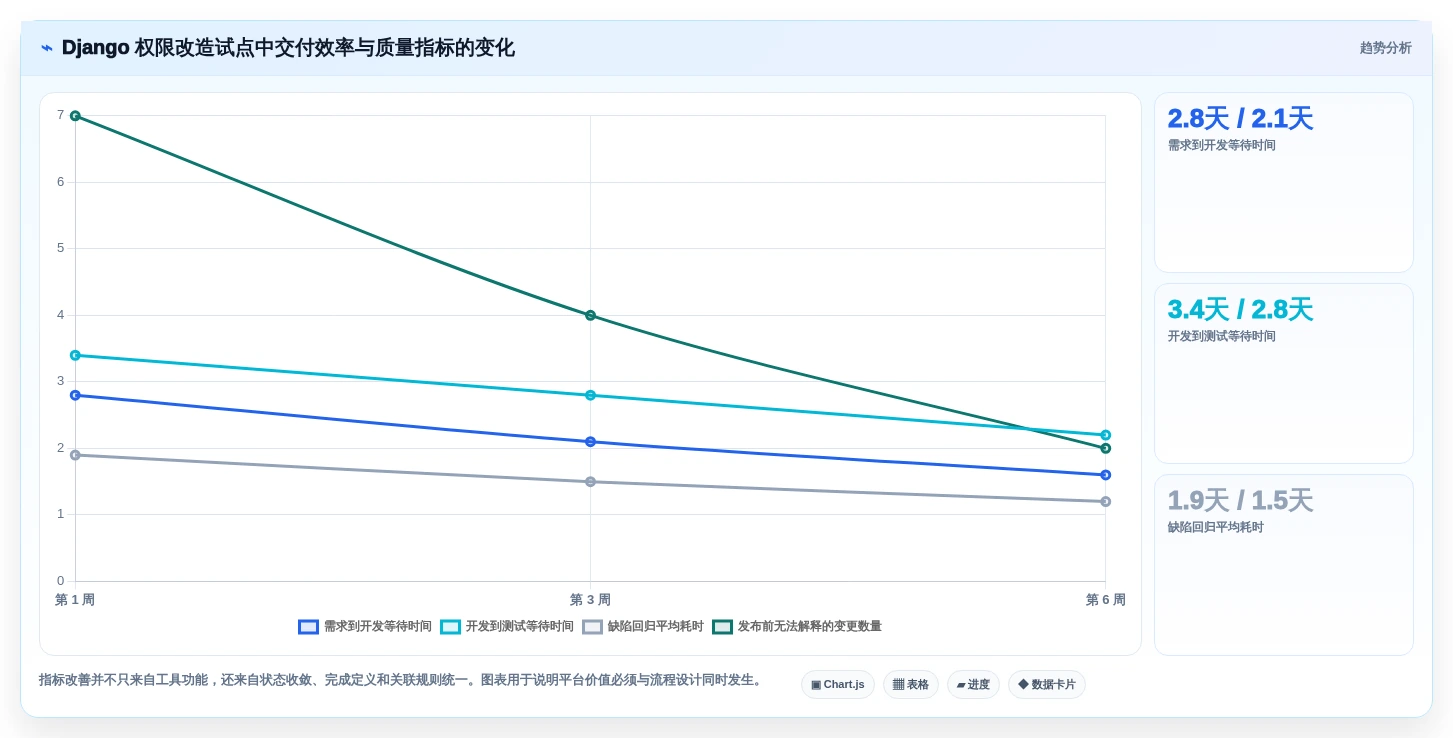
Task: Click the dark green data point at 第 6 周
Action: coord(1106,448)
